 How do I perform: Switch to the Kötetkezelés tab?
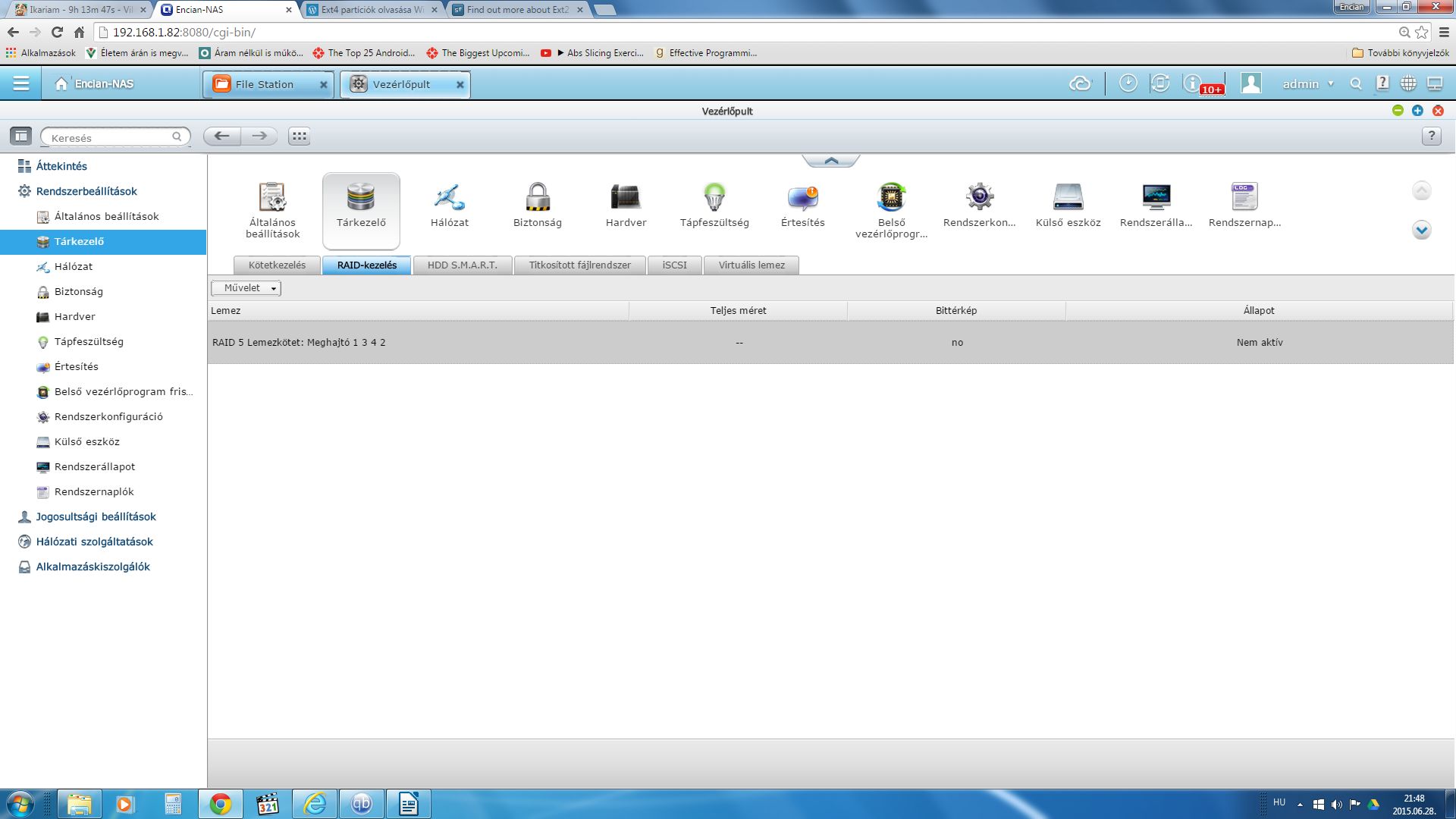277,265
